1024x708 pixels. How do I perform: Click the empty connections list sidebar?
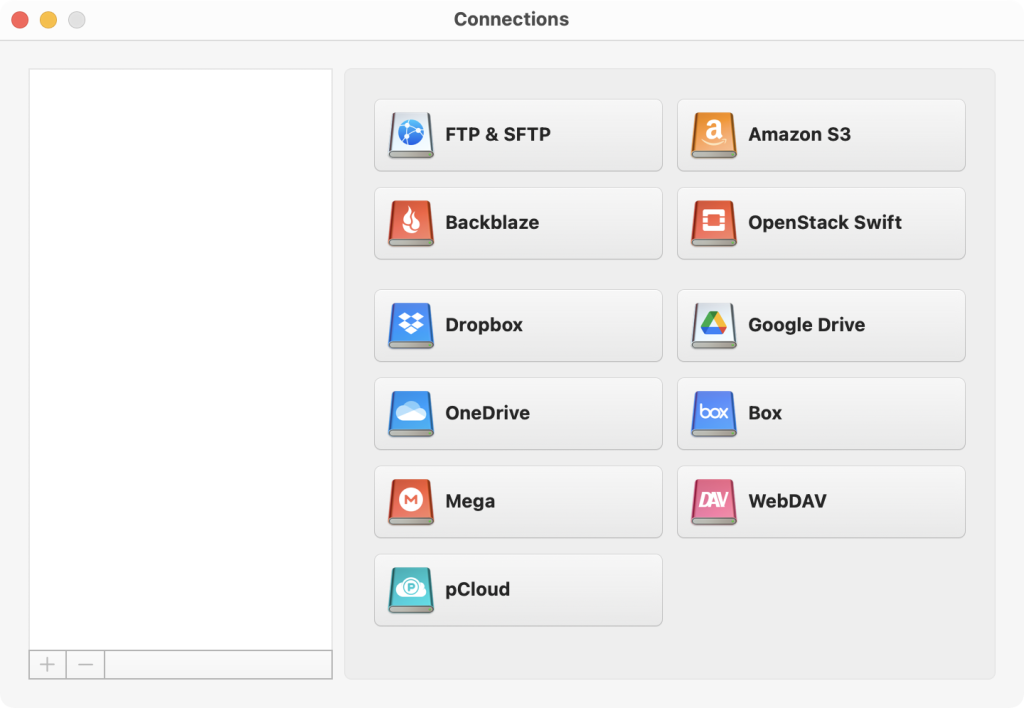pos(180,350)
